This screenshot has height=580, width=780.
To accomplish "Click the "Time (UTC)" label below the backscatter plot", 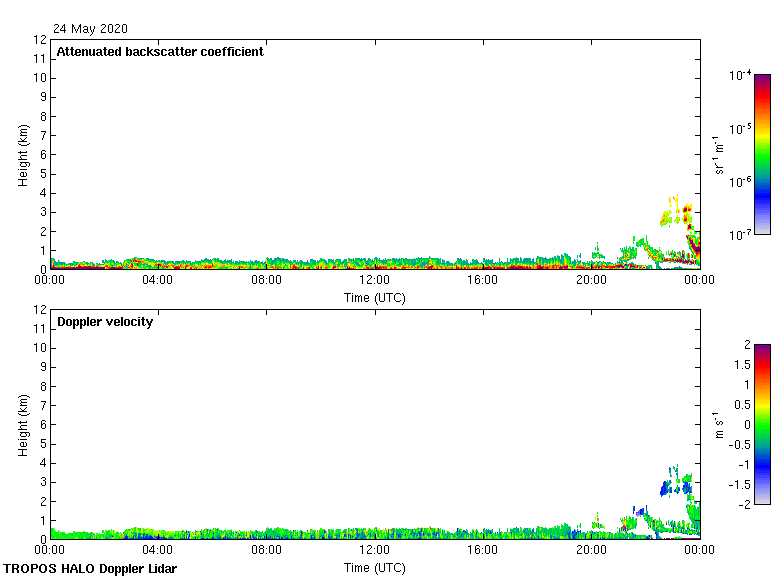I will (x=374, y=297).
